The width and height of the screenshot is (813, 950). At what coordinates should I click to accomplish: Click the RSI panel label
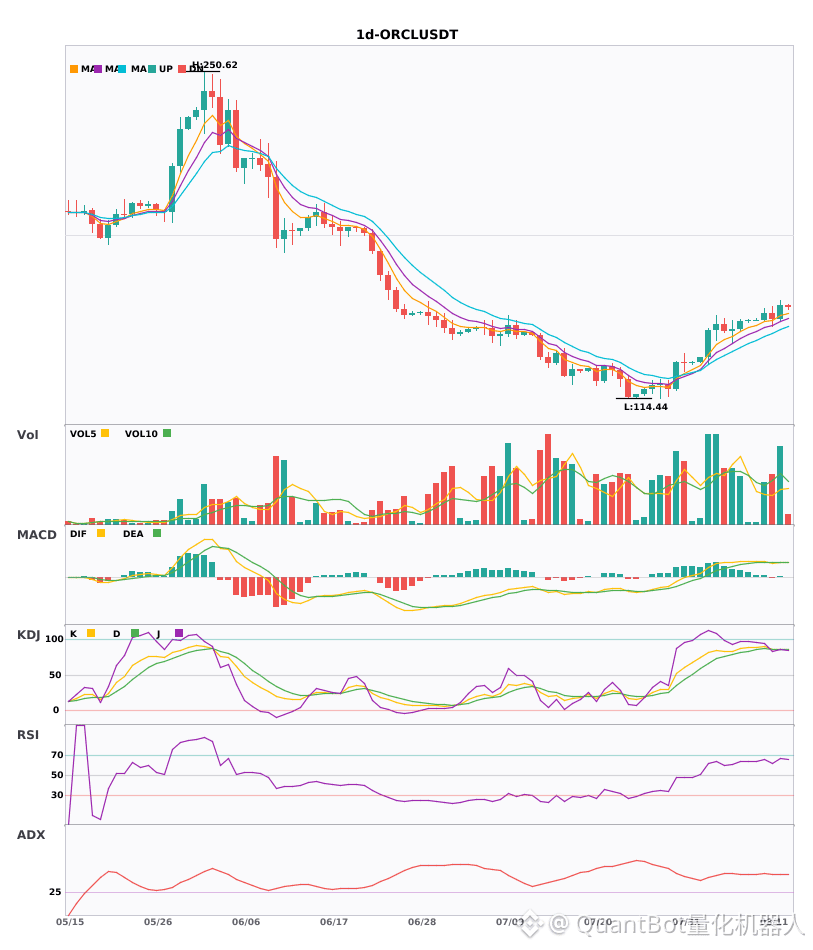coord(28,735)
